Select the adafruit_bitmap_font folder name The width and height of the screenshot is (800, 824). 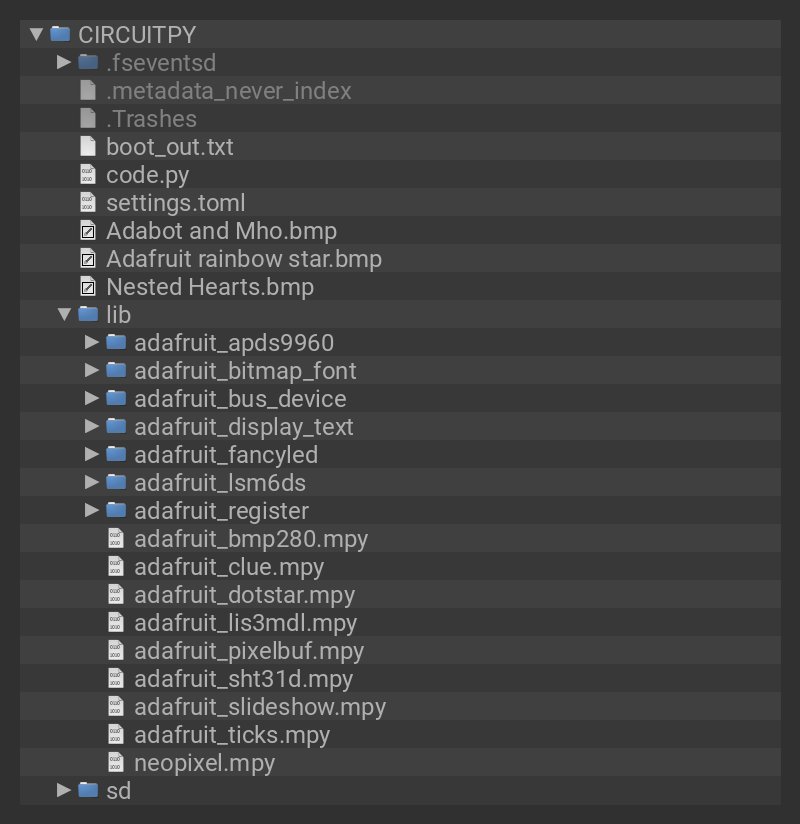[245, 371]
